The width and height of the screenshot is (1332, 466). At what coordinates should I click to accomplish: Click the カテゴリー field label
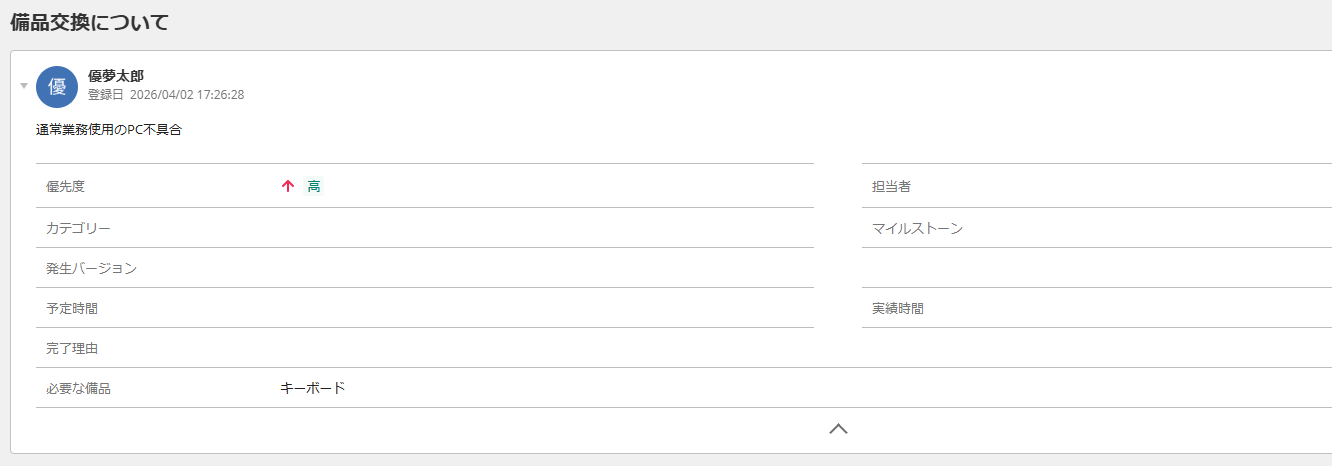point(78,228)
